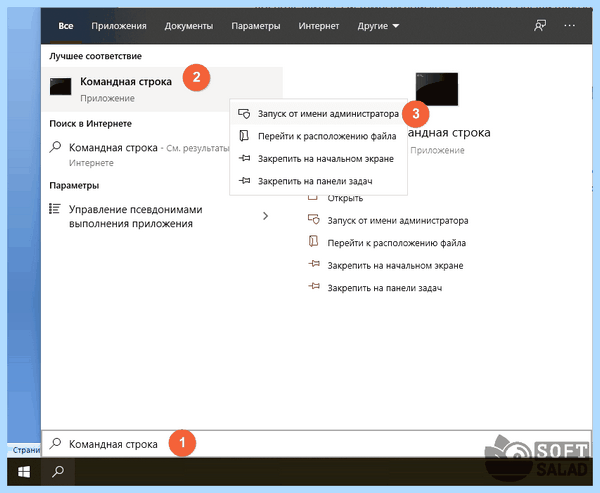Click file location icon in context menu
Image resolution: width=600 pixels, height=493 pixels.
pyautogui.click(x=244, y=136)
